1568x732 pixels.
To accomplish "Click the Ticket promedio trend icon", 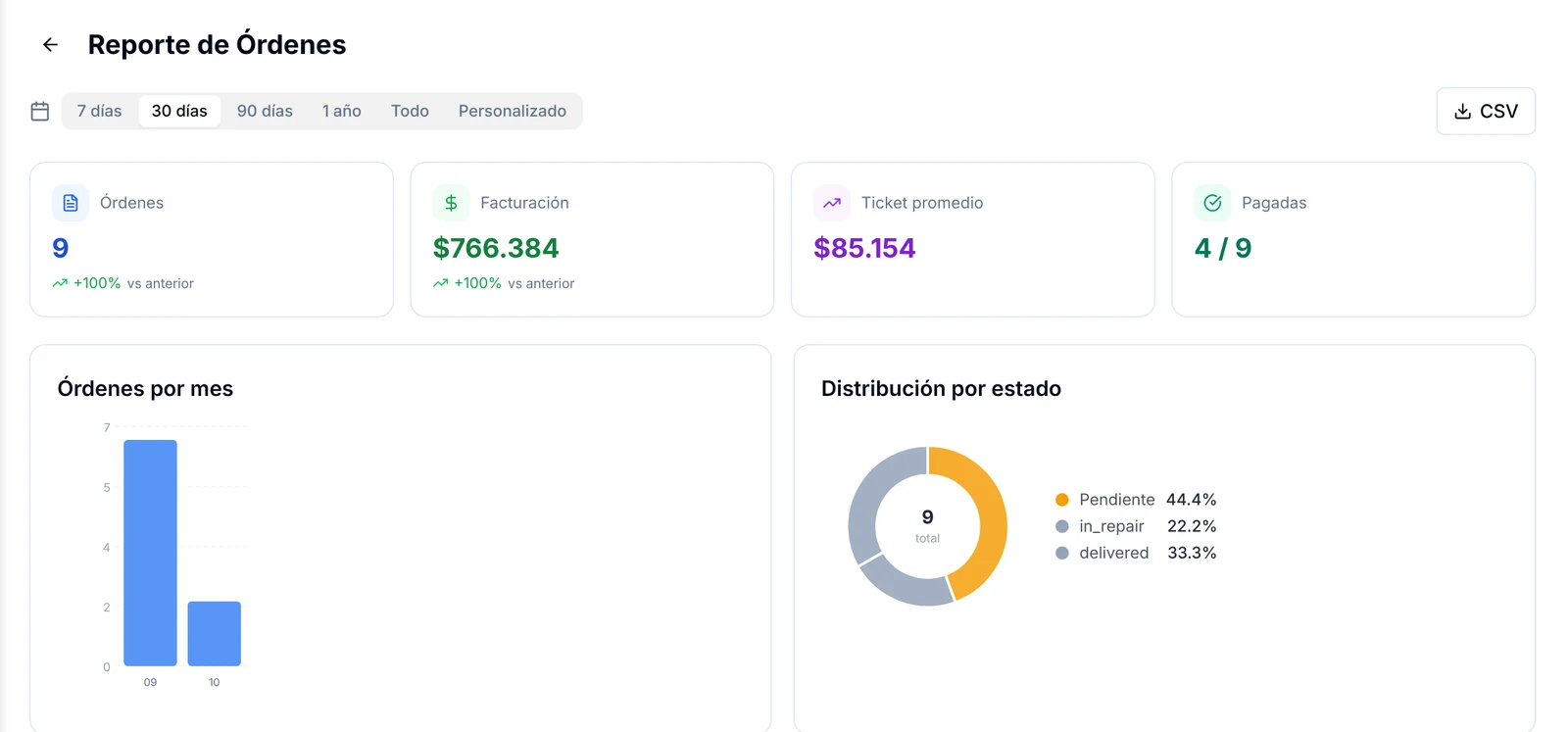I will click(832, 203).
